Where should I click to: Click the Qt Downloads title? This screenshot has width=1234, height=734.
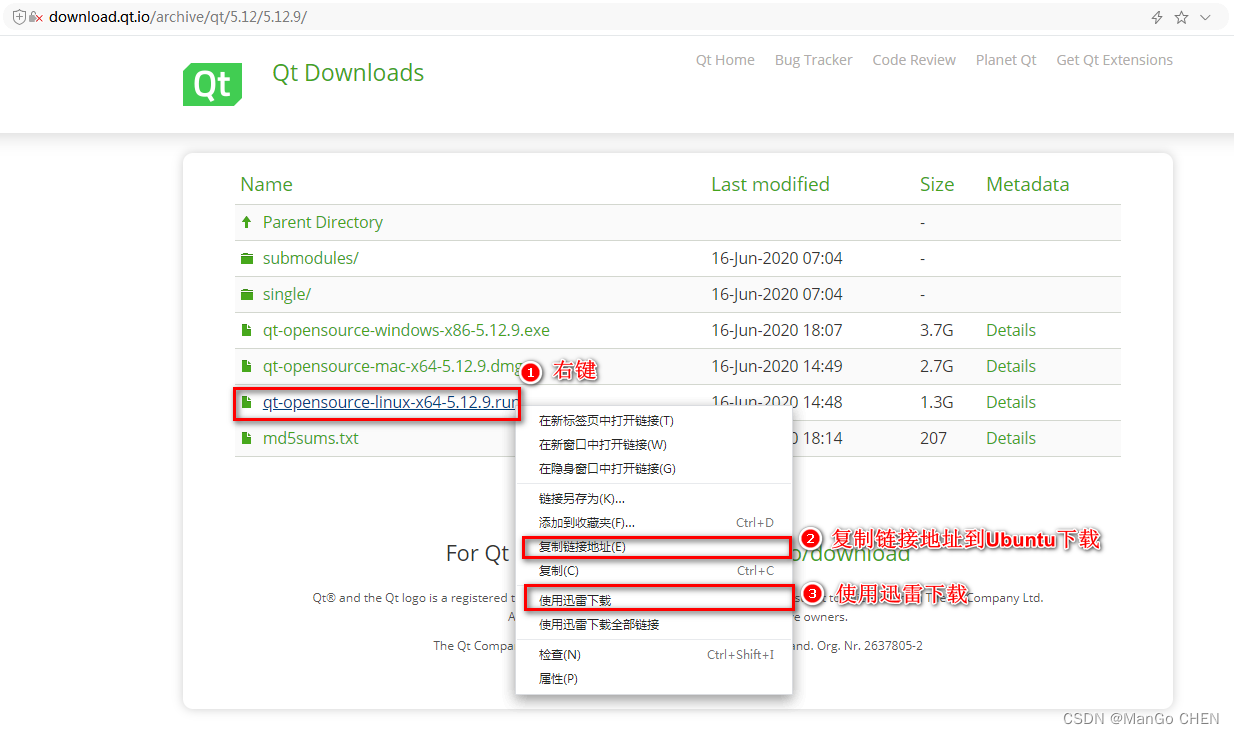point(348,73)
